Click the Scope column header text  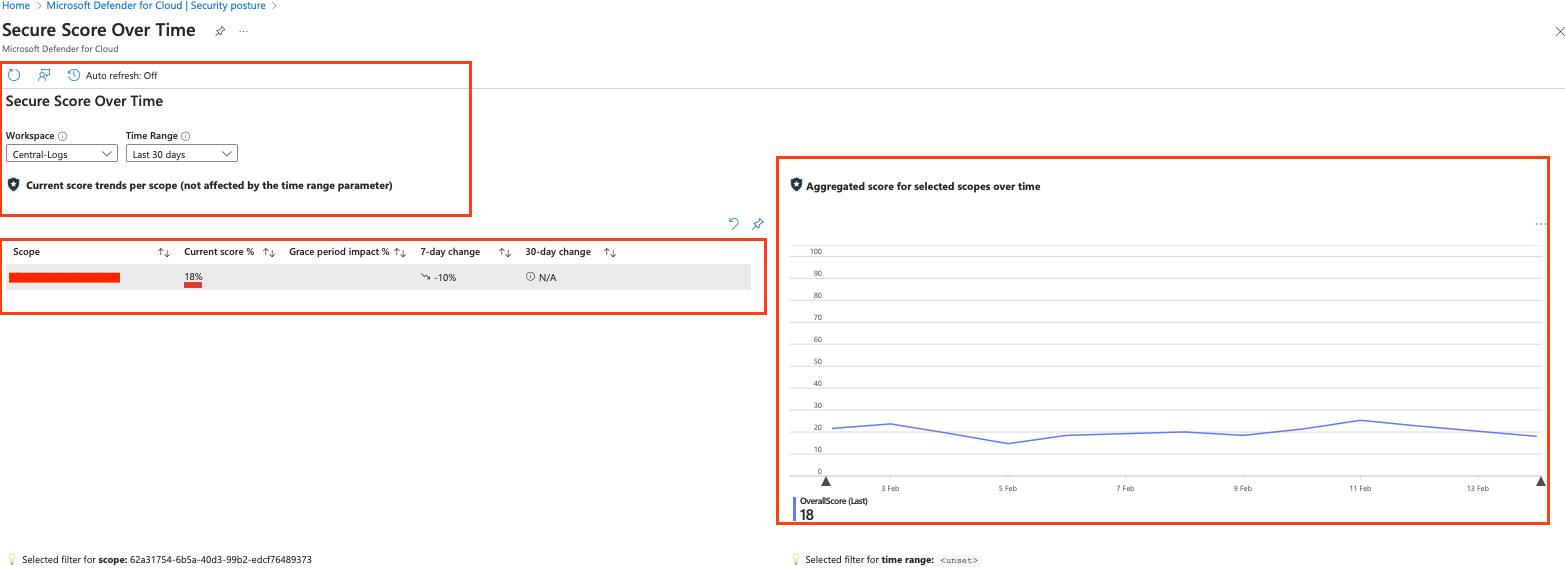27,252
